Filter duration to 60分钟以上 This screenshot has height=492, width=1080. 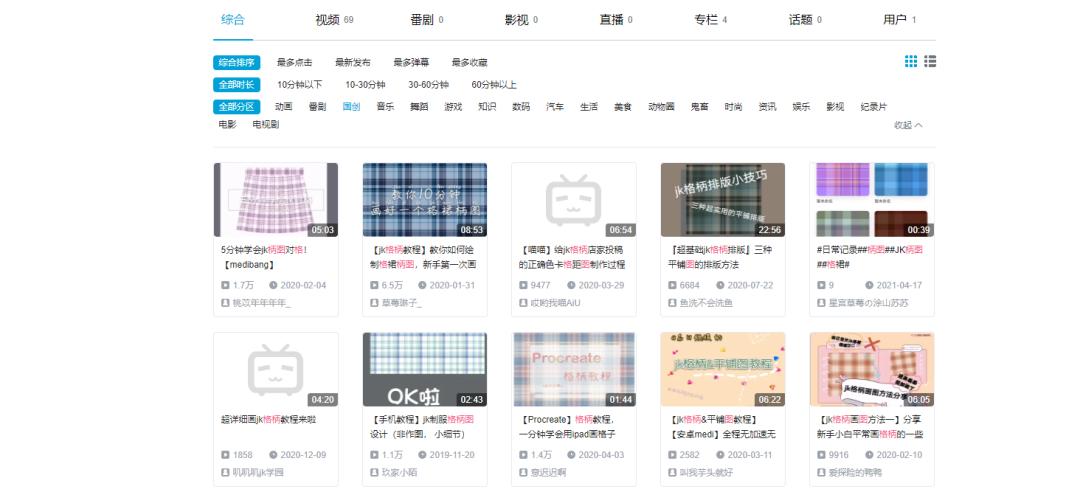494,85
